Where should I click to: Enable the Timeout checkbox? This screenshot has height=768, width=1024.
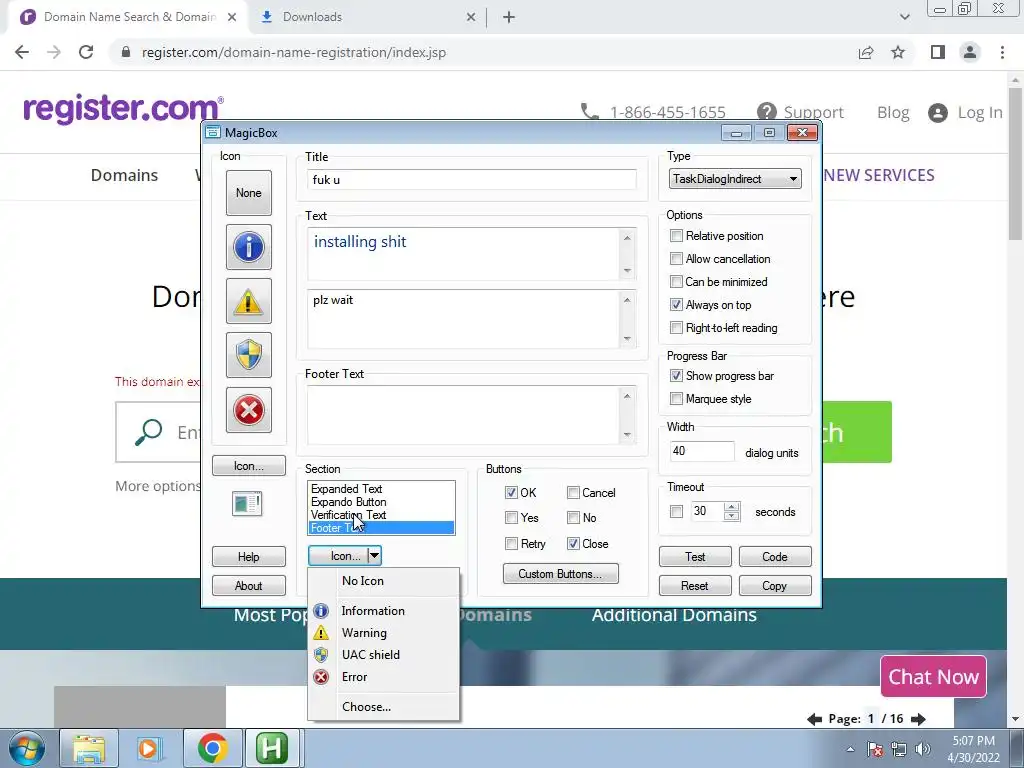tap(677, 511)
